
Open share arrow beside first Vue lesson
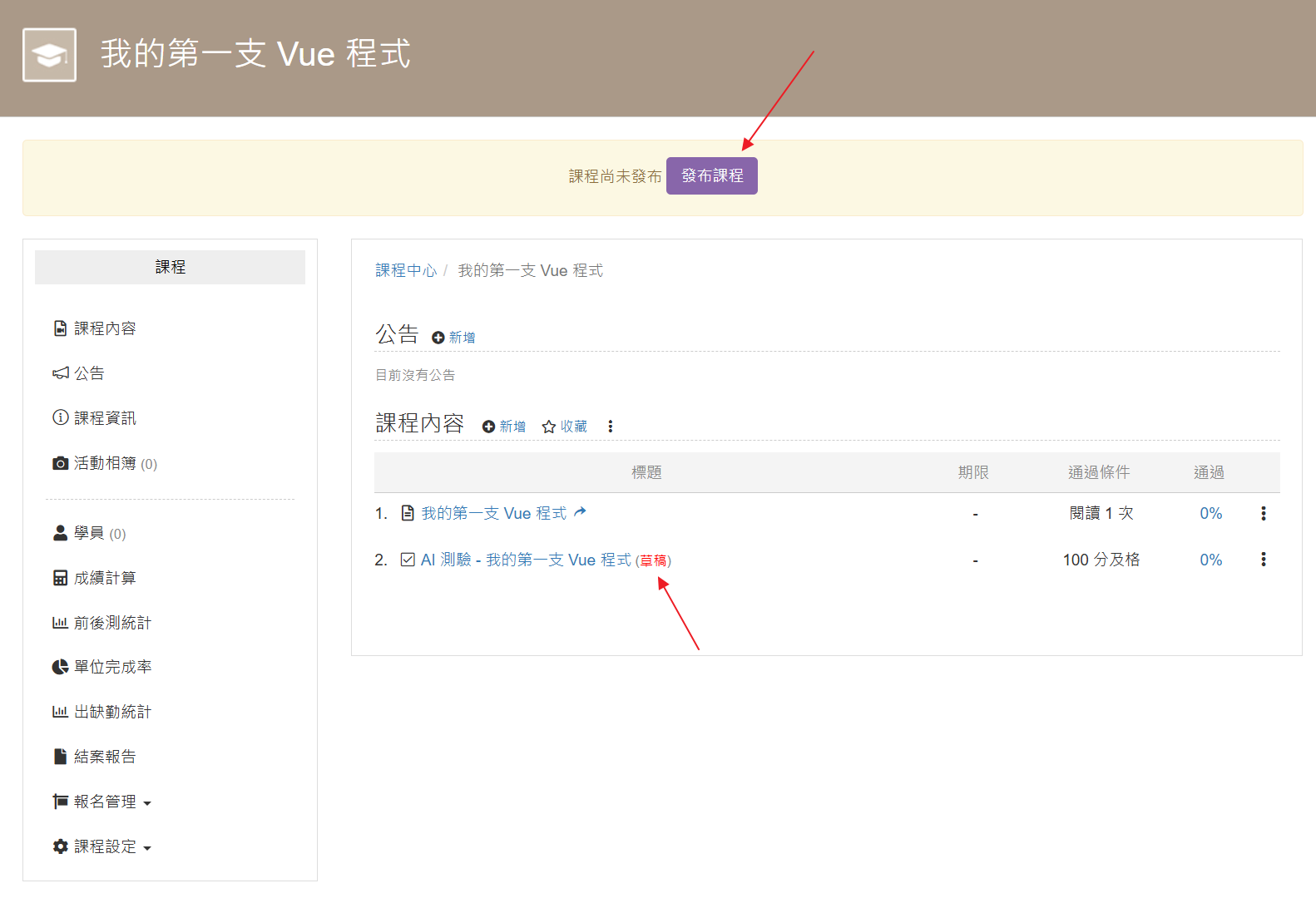coord(580,512)
